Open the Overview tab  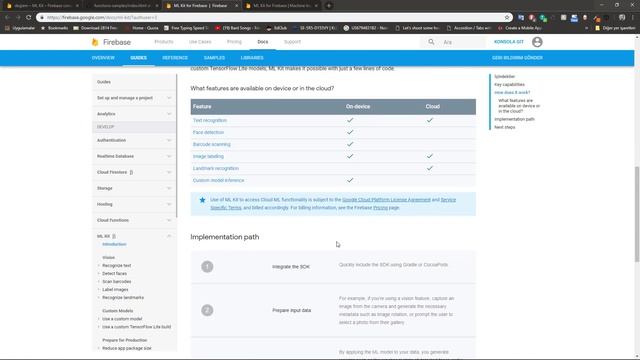click(x=103, y=58)
